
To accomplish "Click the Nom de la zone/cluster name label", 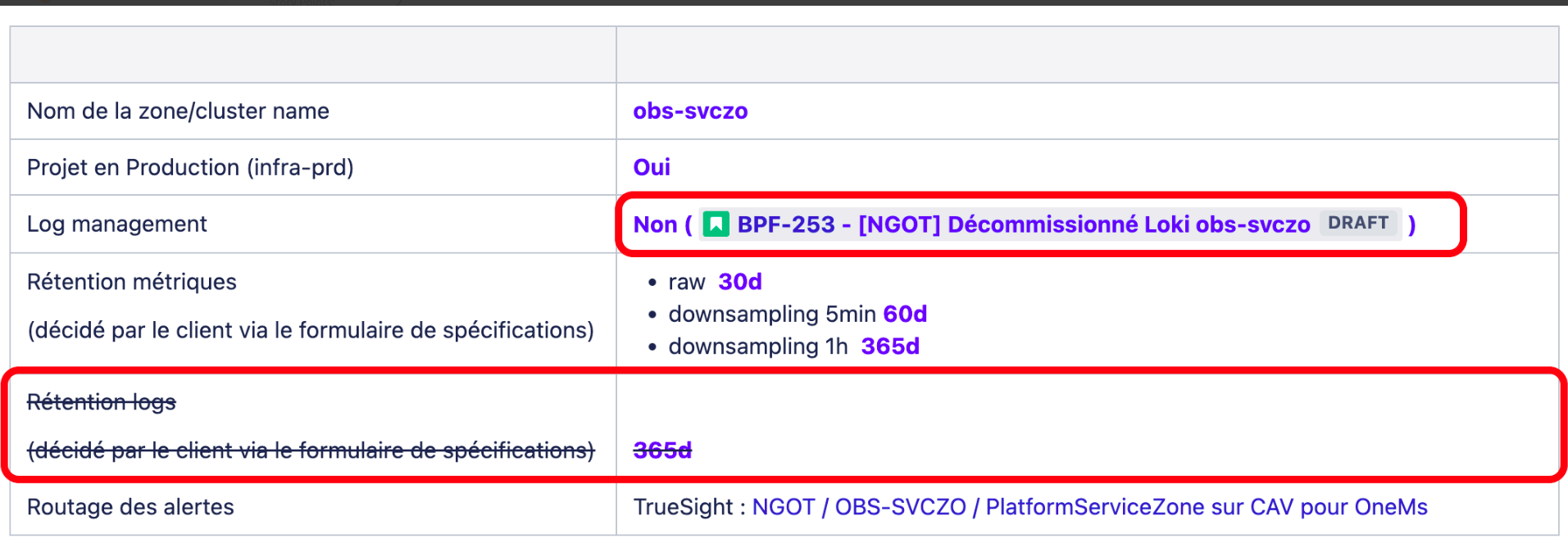I will point(178,111).
